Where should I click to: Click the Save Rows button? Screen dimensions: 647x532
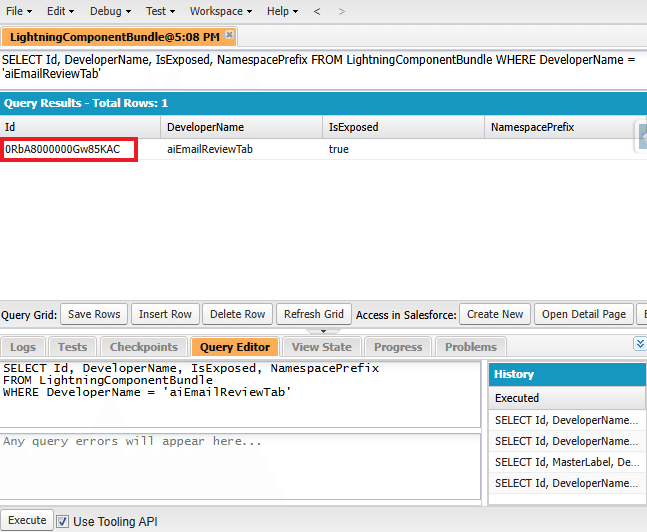click(x=94, y=314)
